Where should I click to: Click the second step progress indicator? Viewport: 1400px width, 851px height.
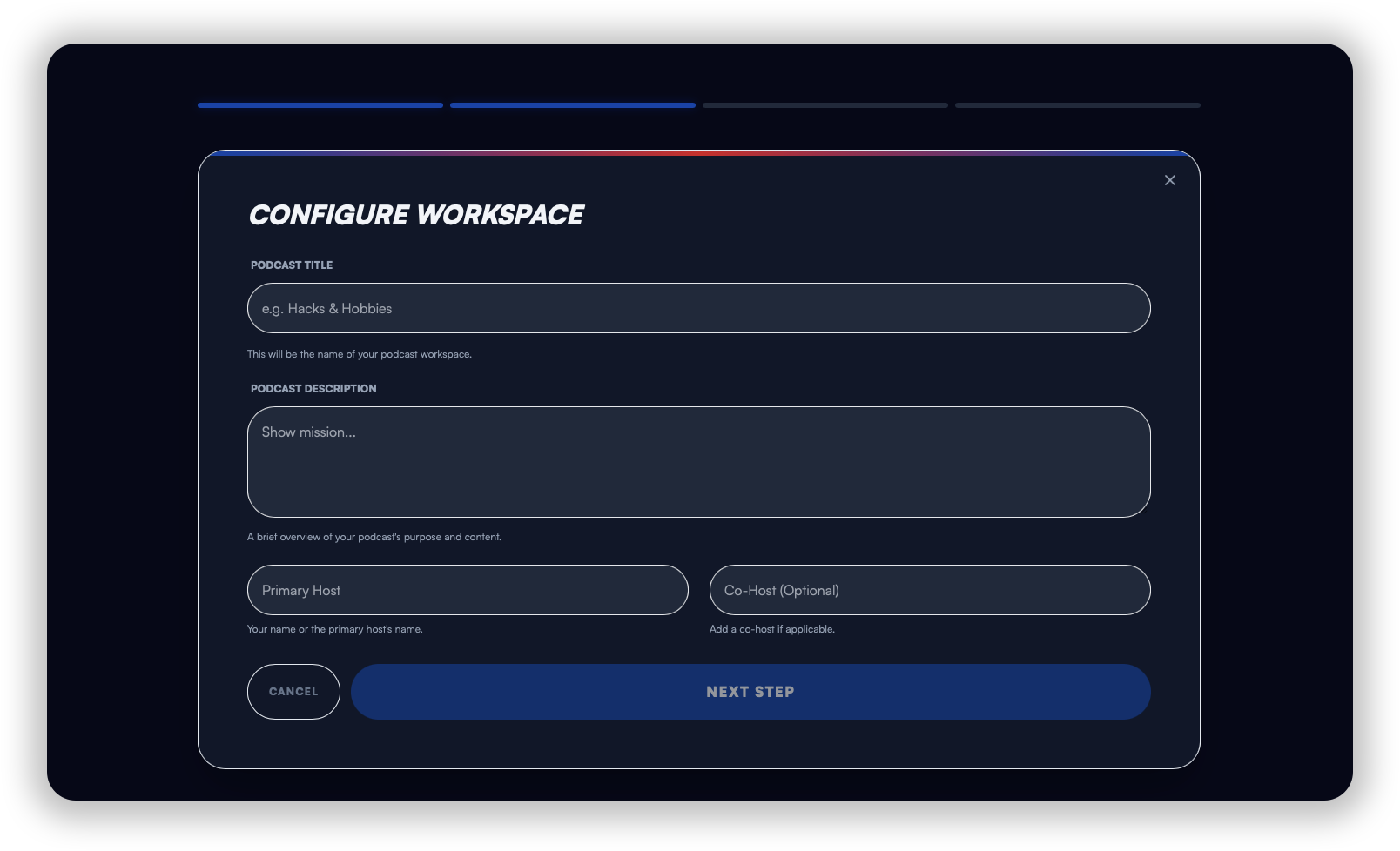tap(572, 104)
